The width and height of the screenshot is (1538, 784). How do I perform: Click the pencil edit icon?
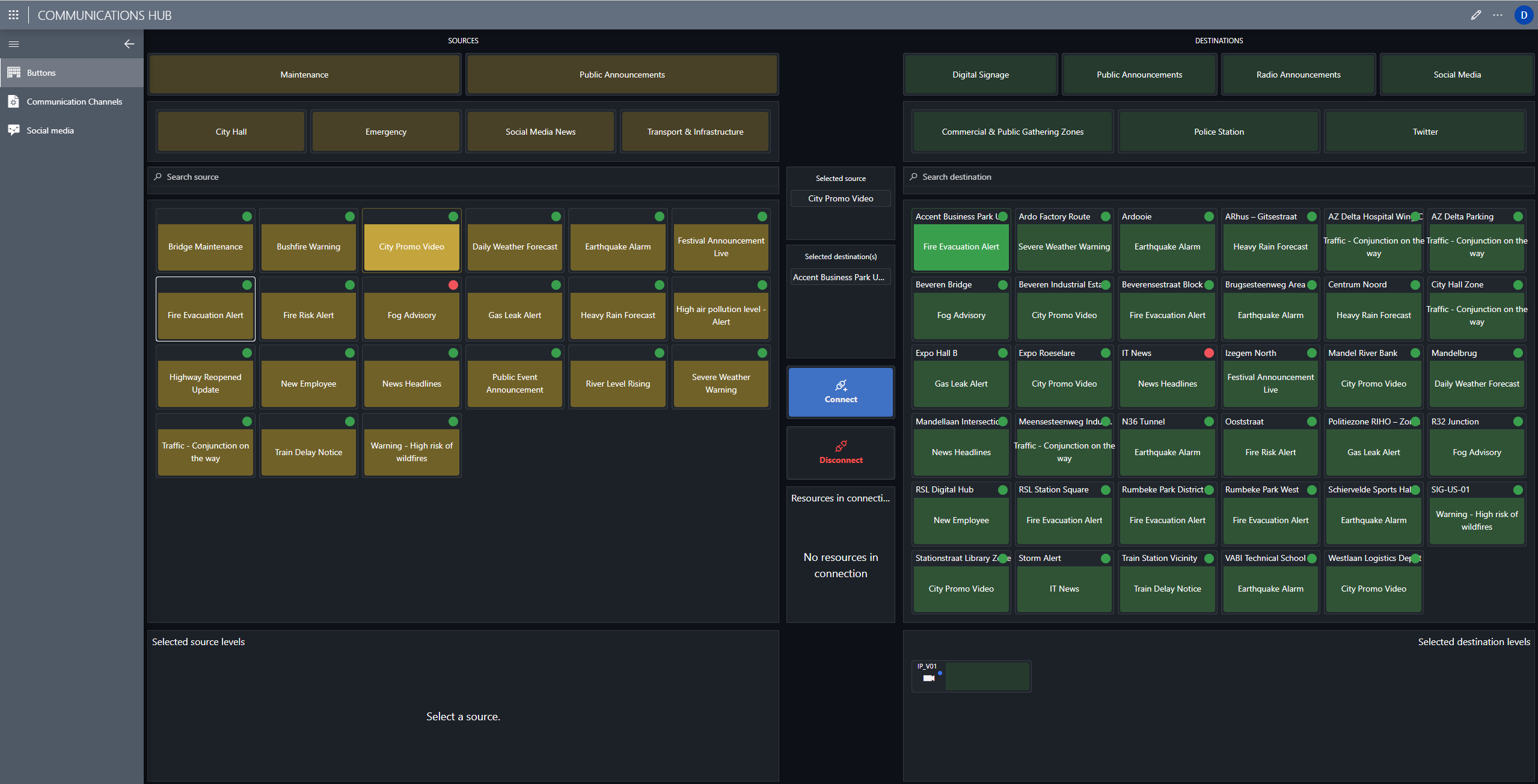click(1475, 15)
